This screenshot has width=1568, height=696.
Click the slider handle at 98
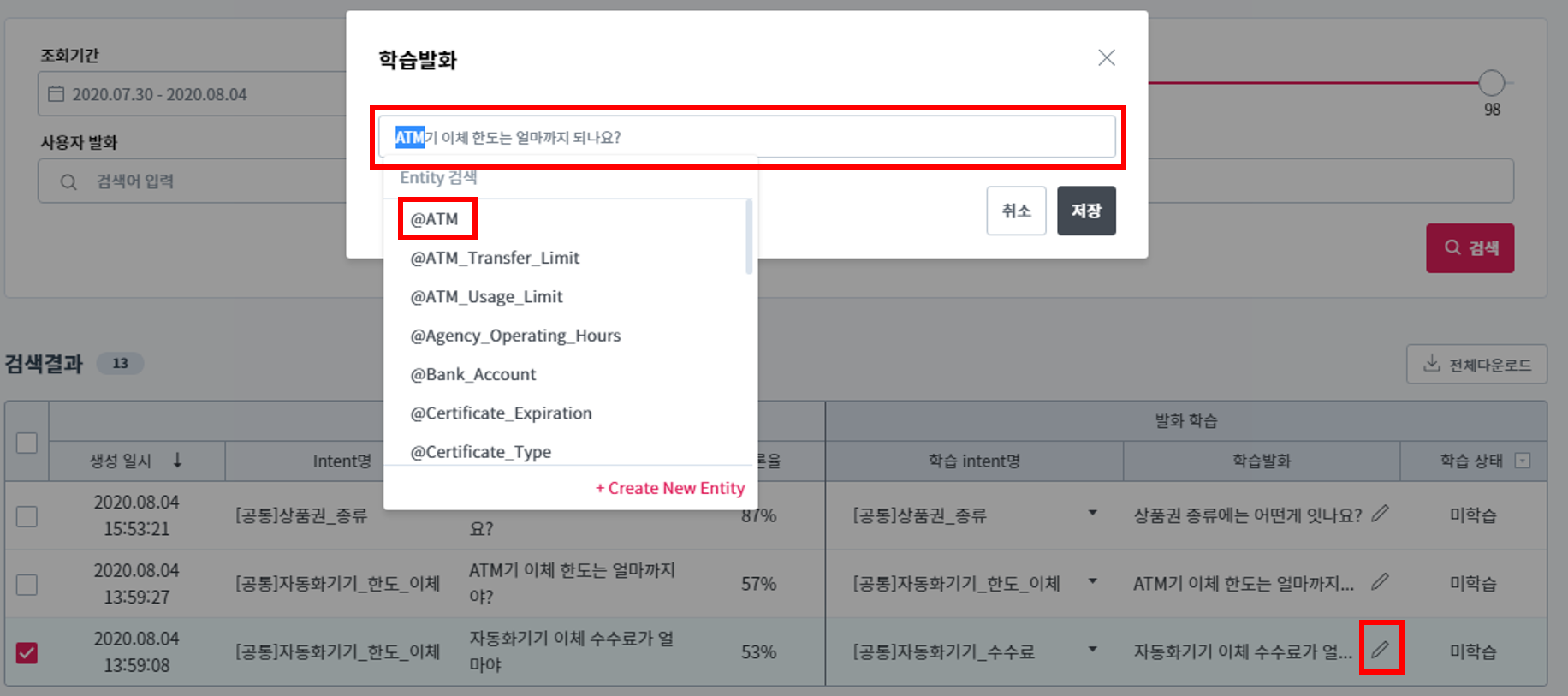(x=1491, y=83)
